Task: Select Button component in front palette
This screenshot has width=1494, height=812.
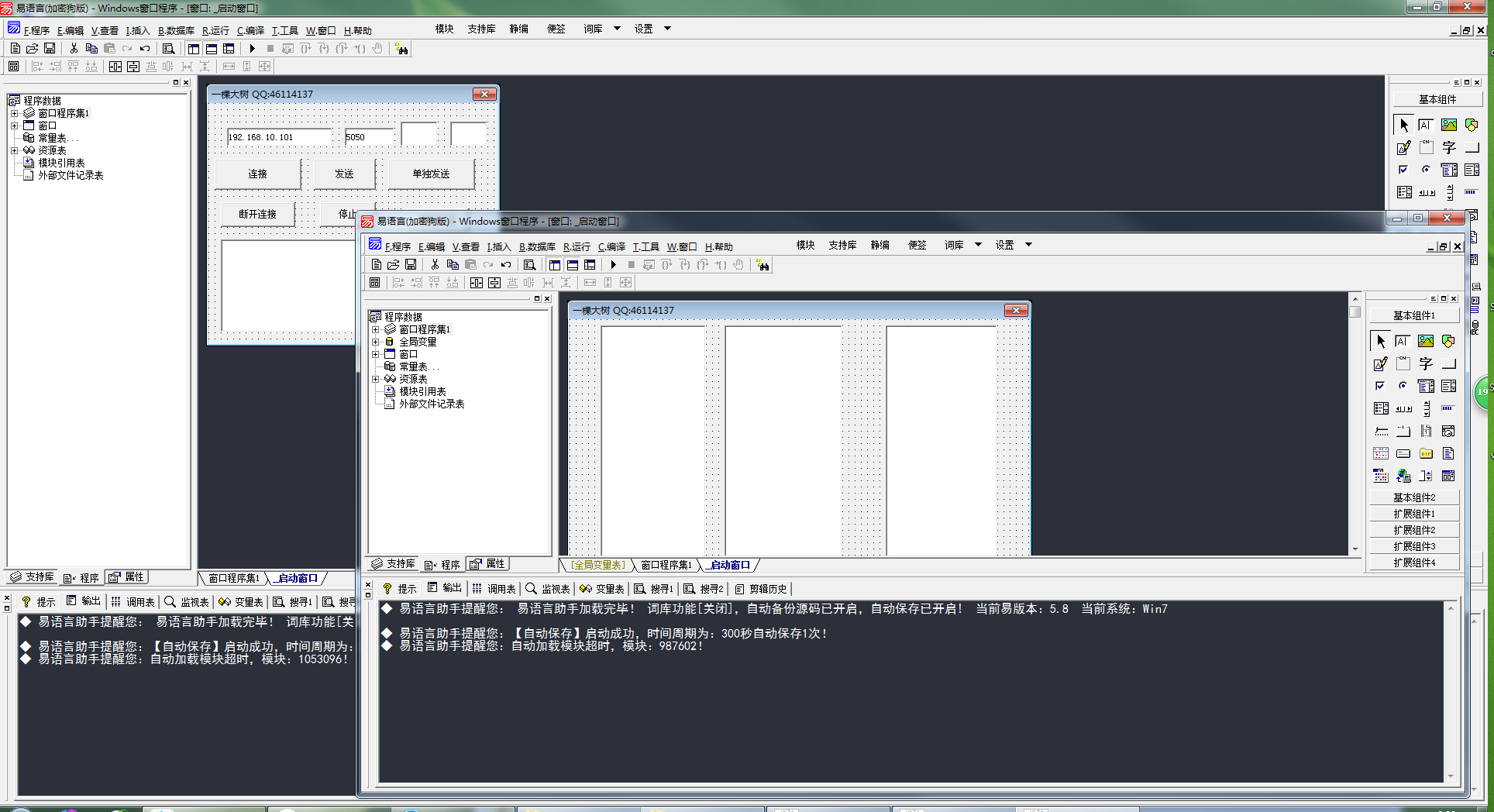Action: (x=1448, y=363)
